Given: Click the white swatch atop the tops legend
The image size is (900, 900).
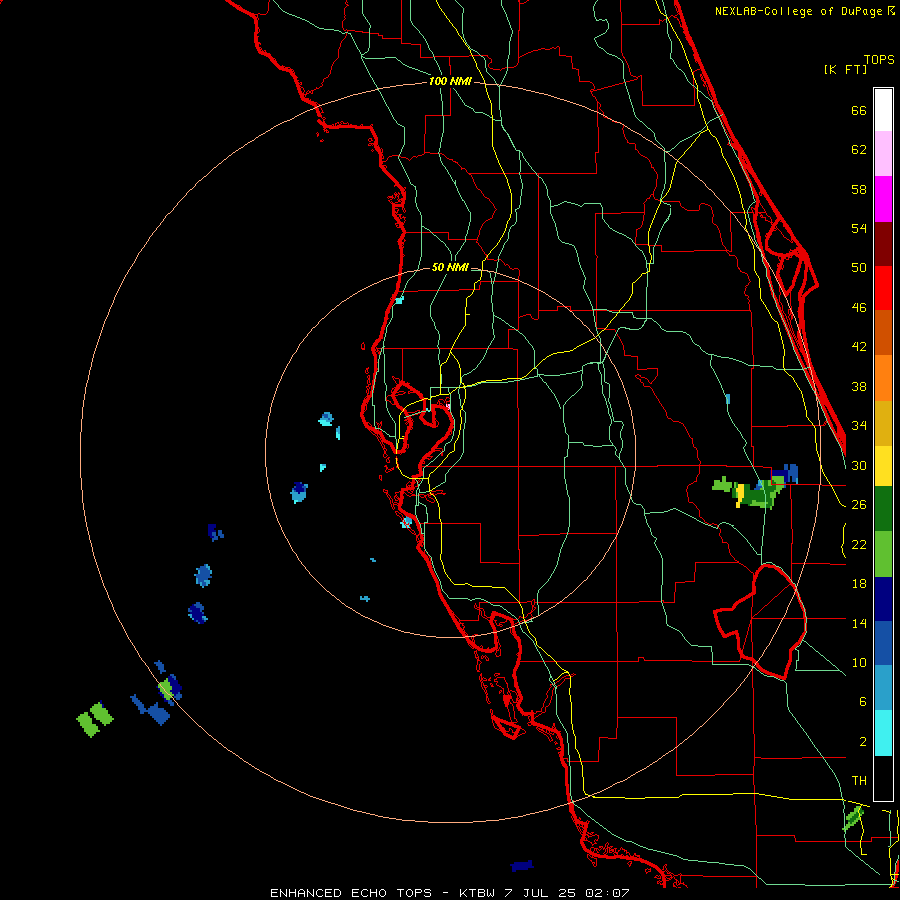Looking at the screenshot, I should (x=883, y=110).
